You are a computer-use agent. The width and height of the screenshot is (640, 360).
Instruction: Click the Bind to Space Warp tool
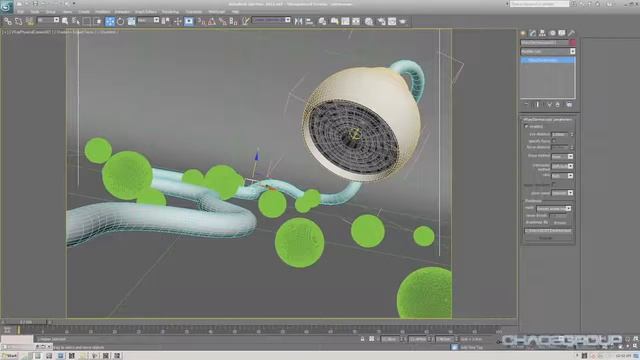[x=29, y=21]
